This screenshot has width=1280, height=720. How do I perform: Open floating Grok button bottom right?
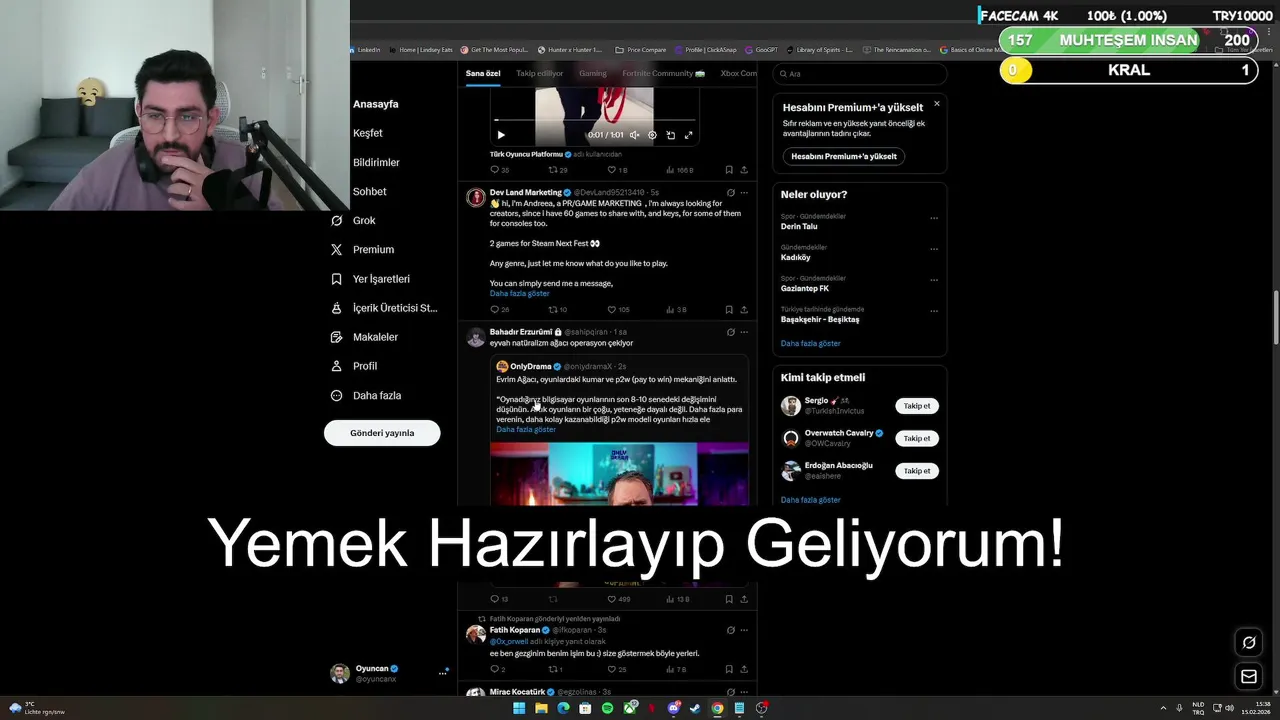1249,642
